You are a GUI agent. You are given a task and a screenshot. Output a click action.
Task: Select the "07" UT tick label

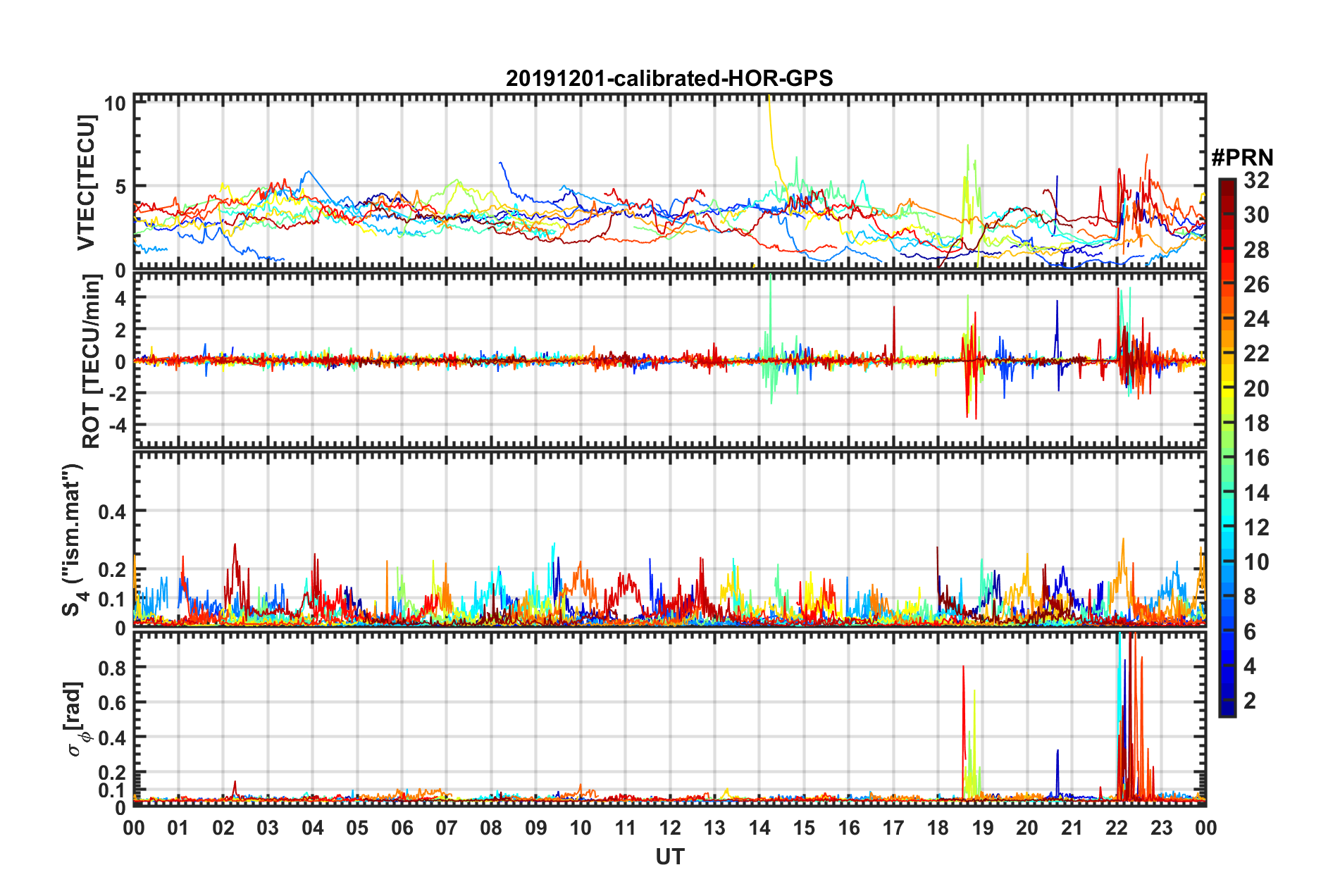click(447, 828)
